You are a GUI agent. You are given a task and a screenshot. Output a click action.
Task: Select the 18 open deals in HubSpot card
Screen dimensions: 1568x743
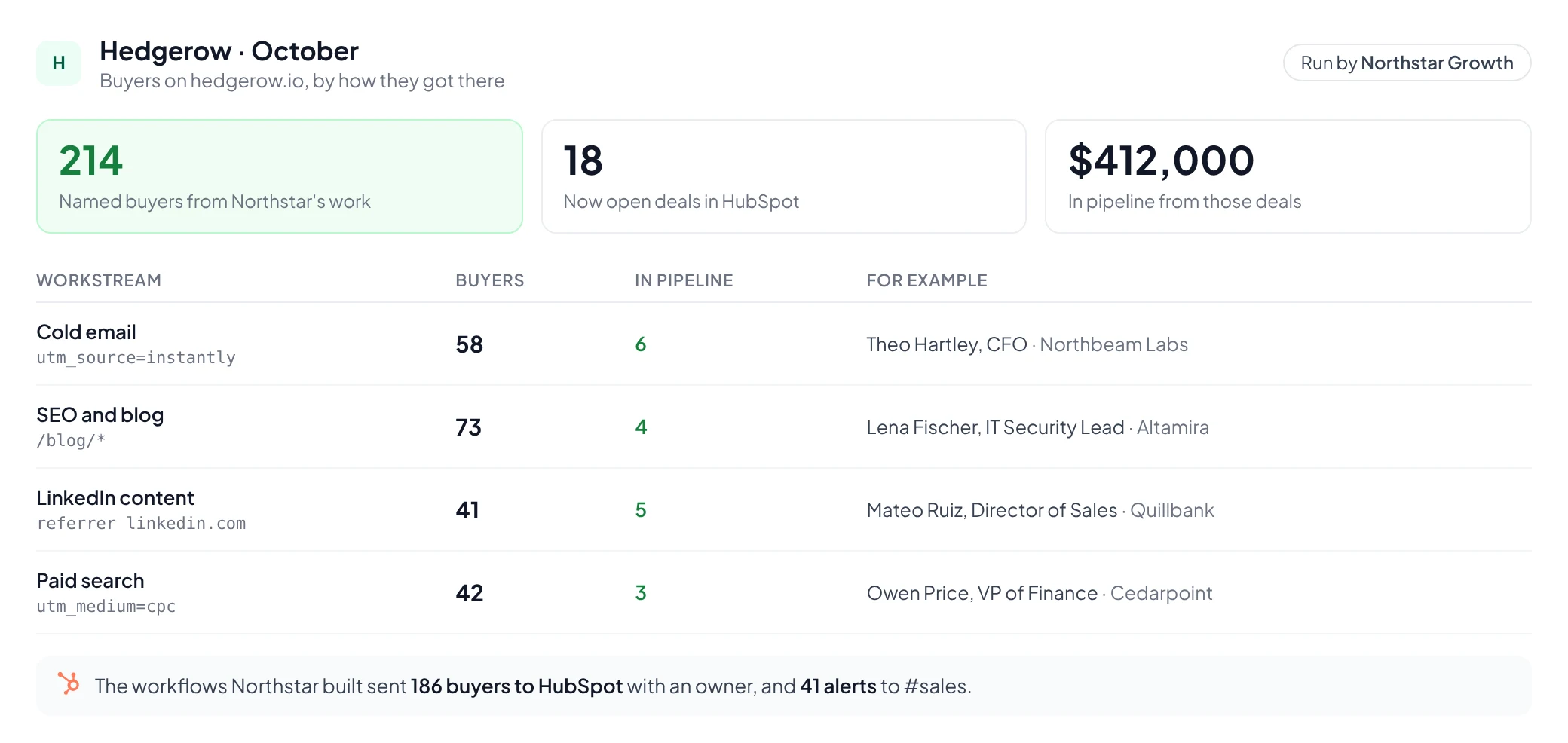tap(784, 176)
